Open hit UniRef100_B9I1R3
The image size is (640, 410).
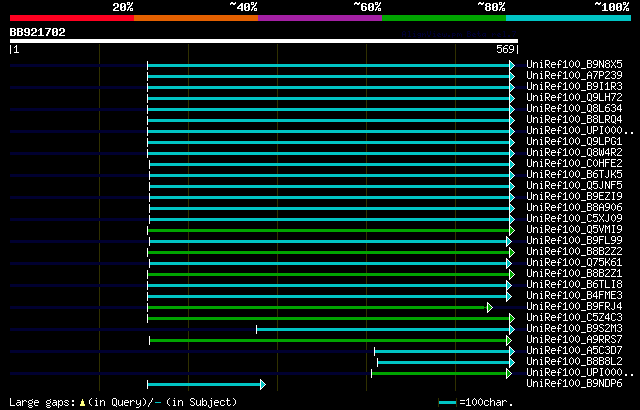574,86
